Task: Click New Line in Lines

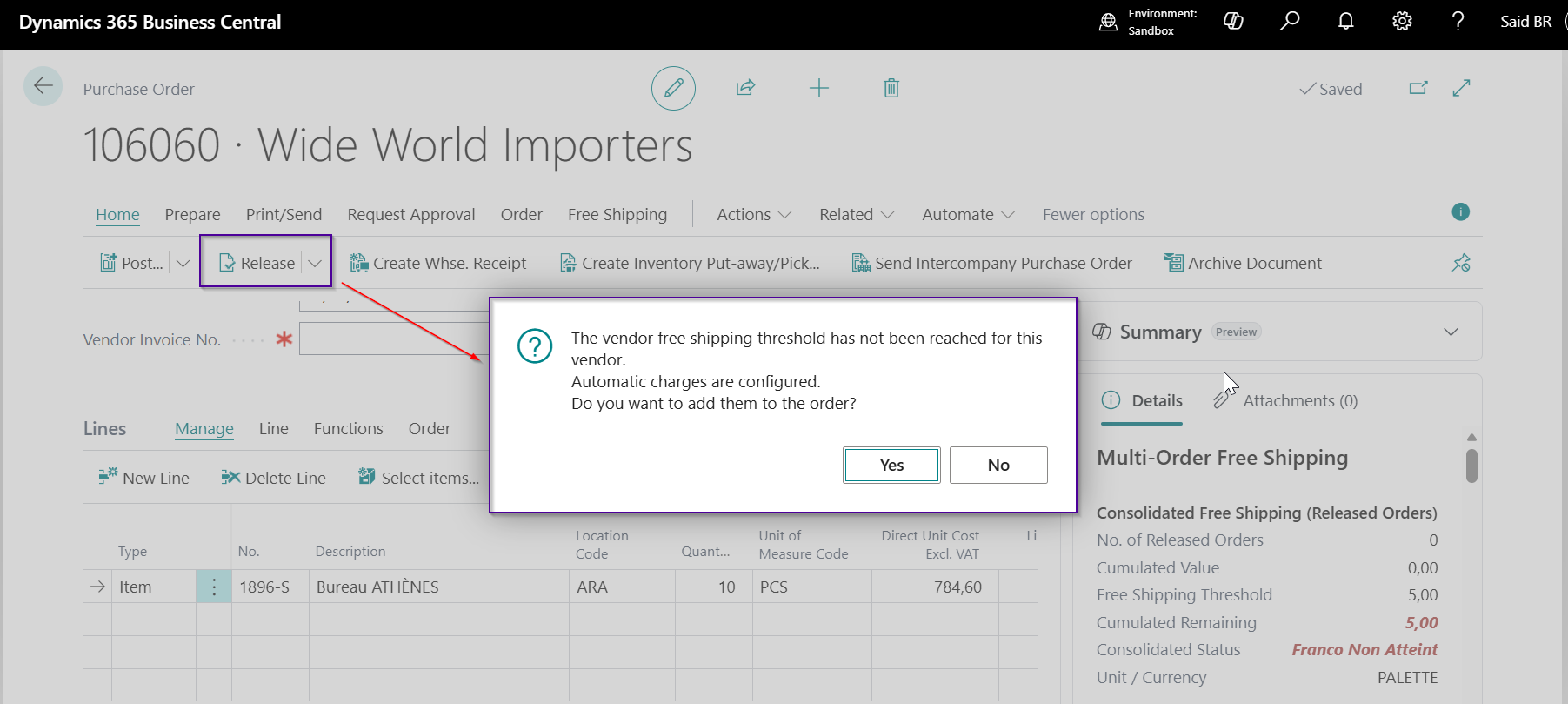Action: pos(143,478)
